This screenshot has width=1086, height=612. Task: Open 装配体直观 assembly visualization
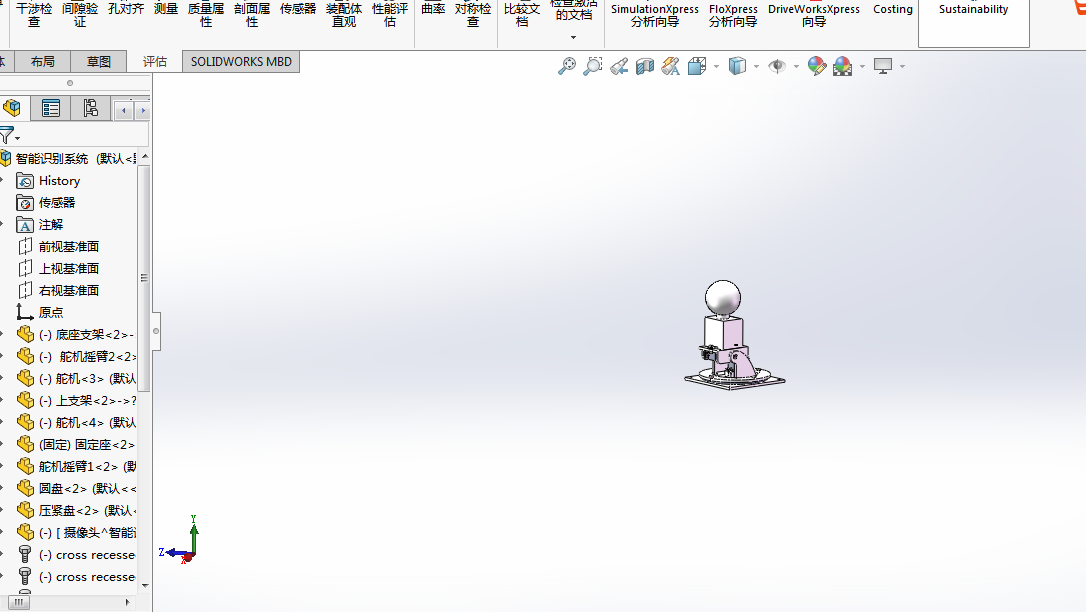[x=344, y=15]
